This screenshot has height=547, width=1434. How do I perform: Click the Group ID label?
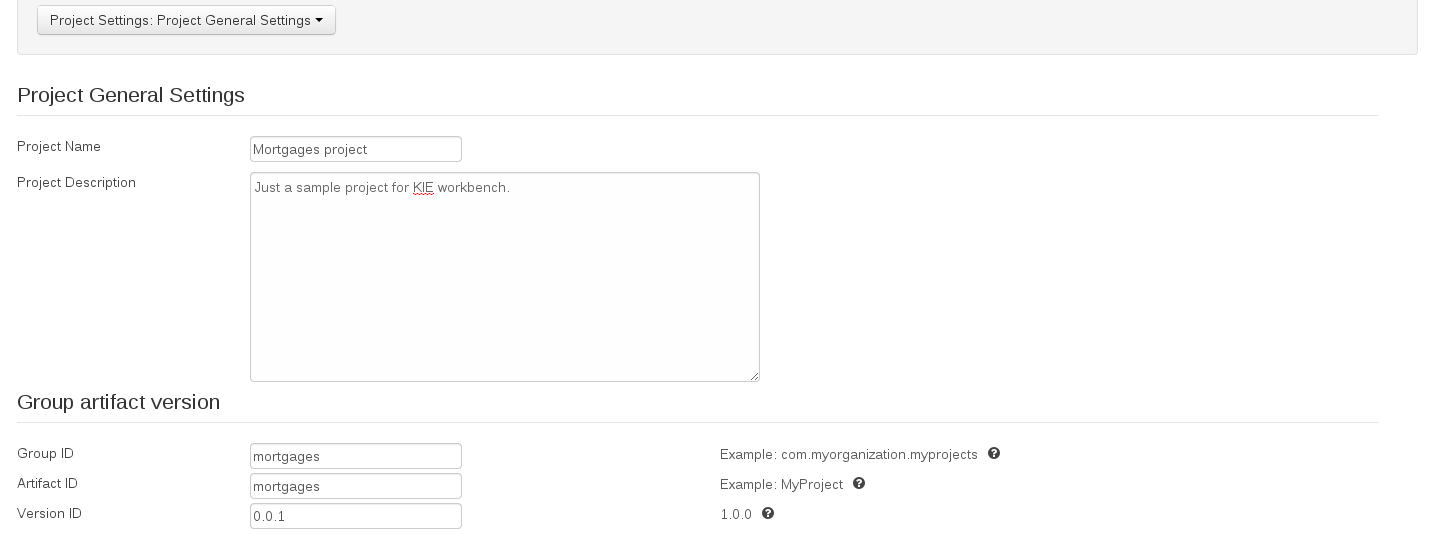tap(45, 454)
